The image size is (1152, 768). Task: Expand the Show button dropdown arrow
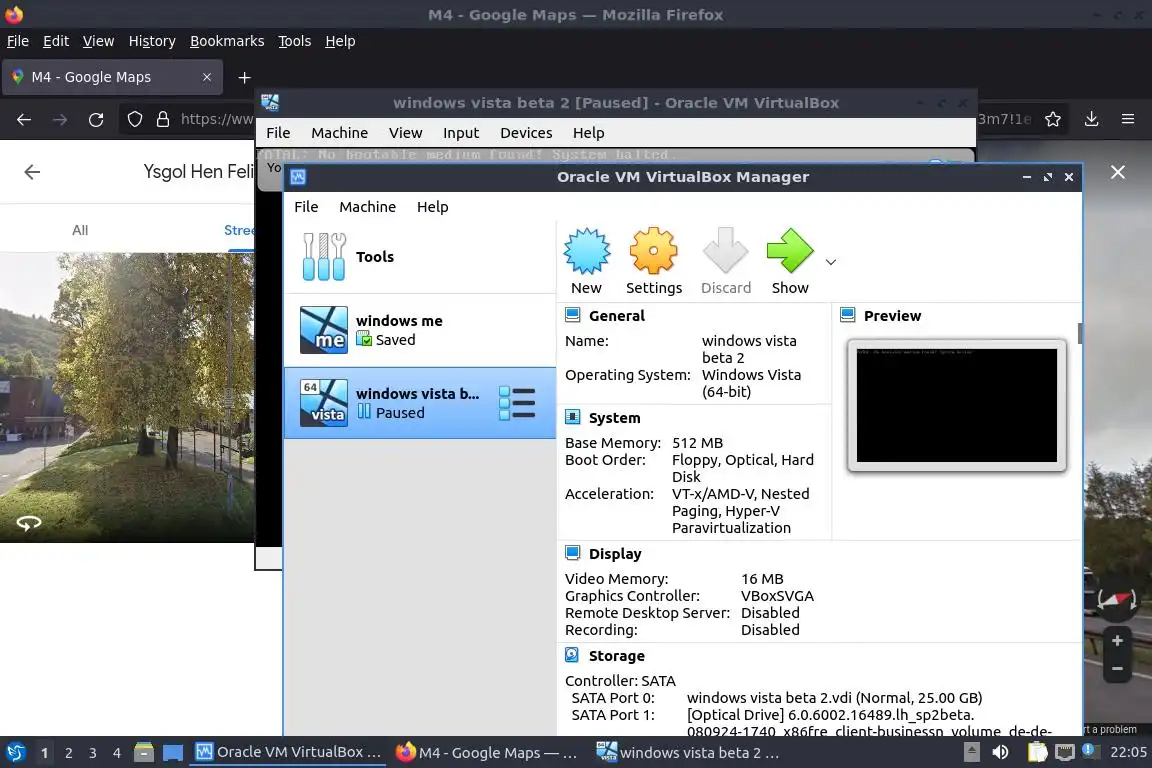pos(831,262)
